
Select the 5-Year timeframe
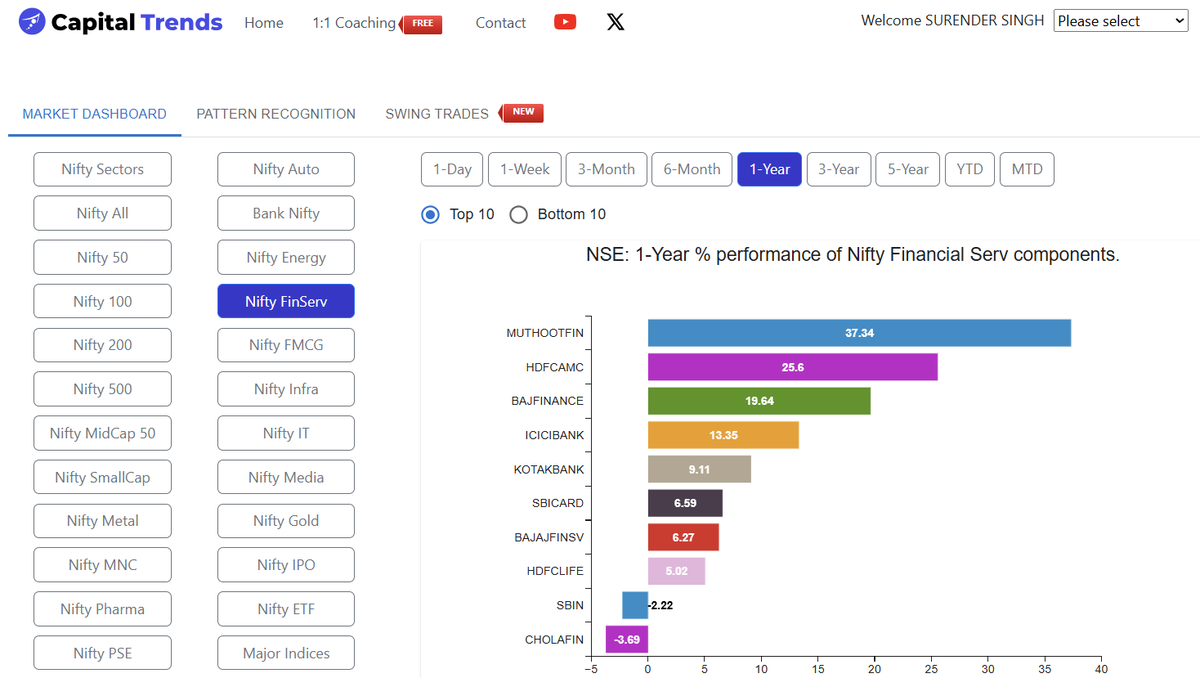click(x=908, y=169)
